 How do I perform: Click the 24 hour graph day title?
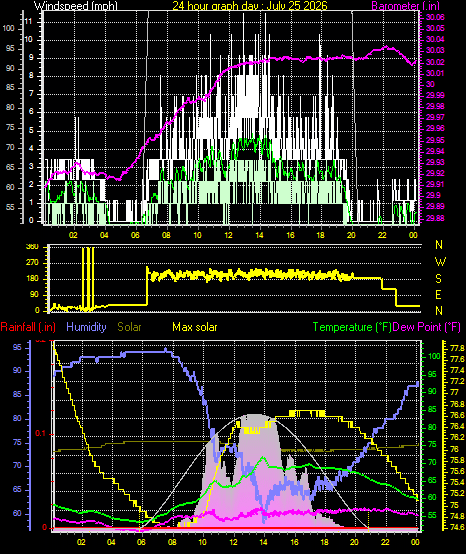tap(250, 5)
